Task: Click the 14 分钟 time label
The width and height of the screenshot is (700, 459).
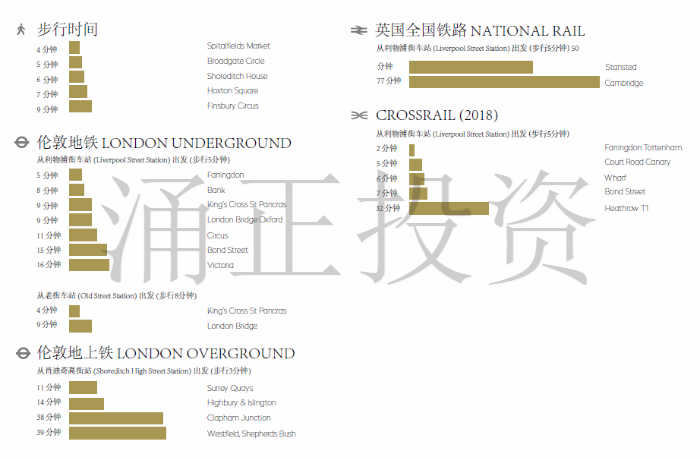Action: (49, 402)
